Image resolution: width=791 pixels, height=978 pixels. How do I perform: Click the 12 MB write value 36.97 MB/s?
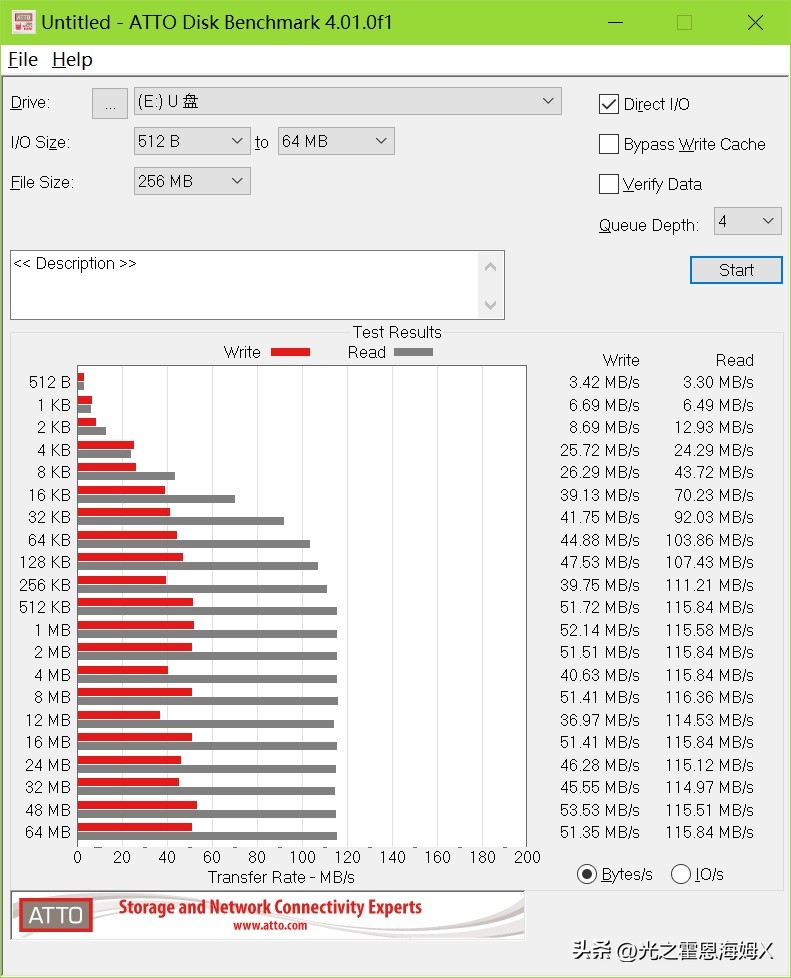point(599,720)
